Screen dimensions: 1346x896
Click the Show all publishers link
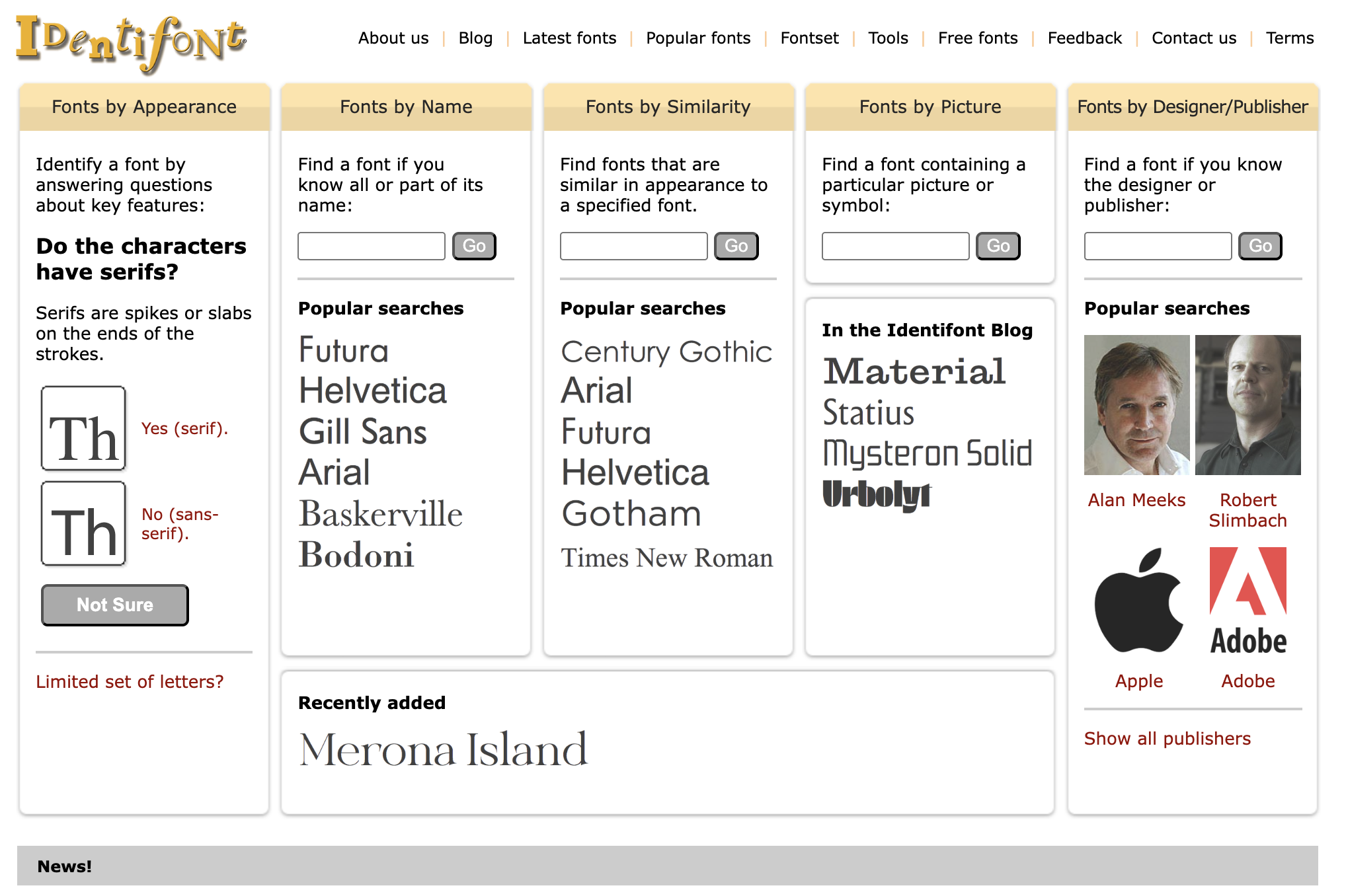click(x=1167, y=738)
